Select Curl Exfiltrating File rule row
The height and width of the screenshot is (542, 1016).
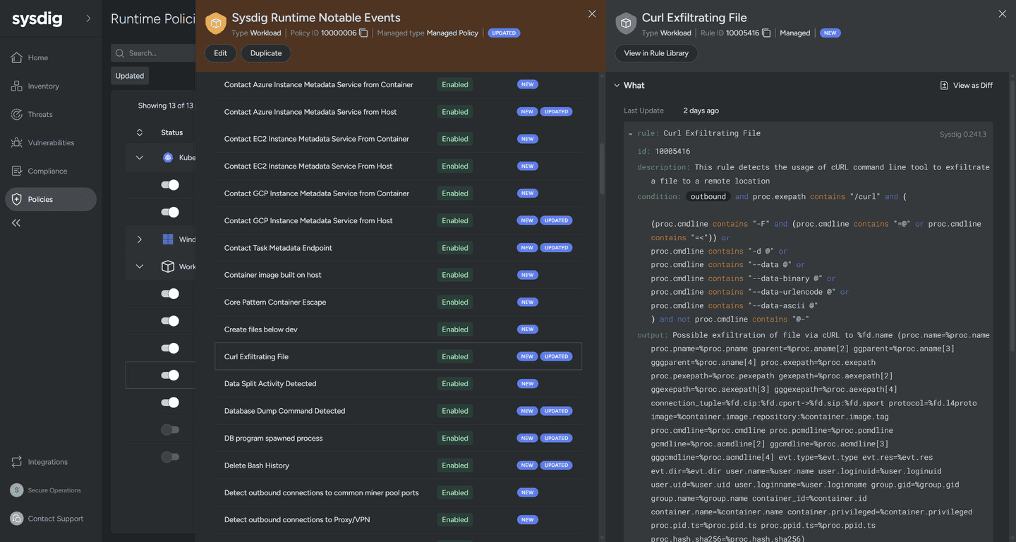click(x=398, y=357)
